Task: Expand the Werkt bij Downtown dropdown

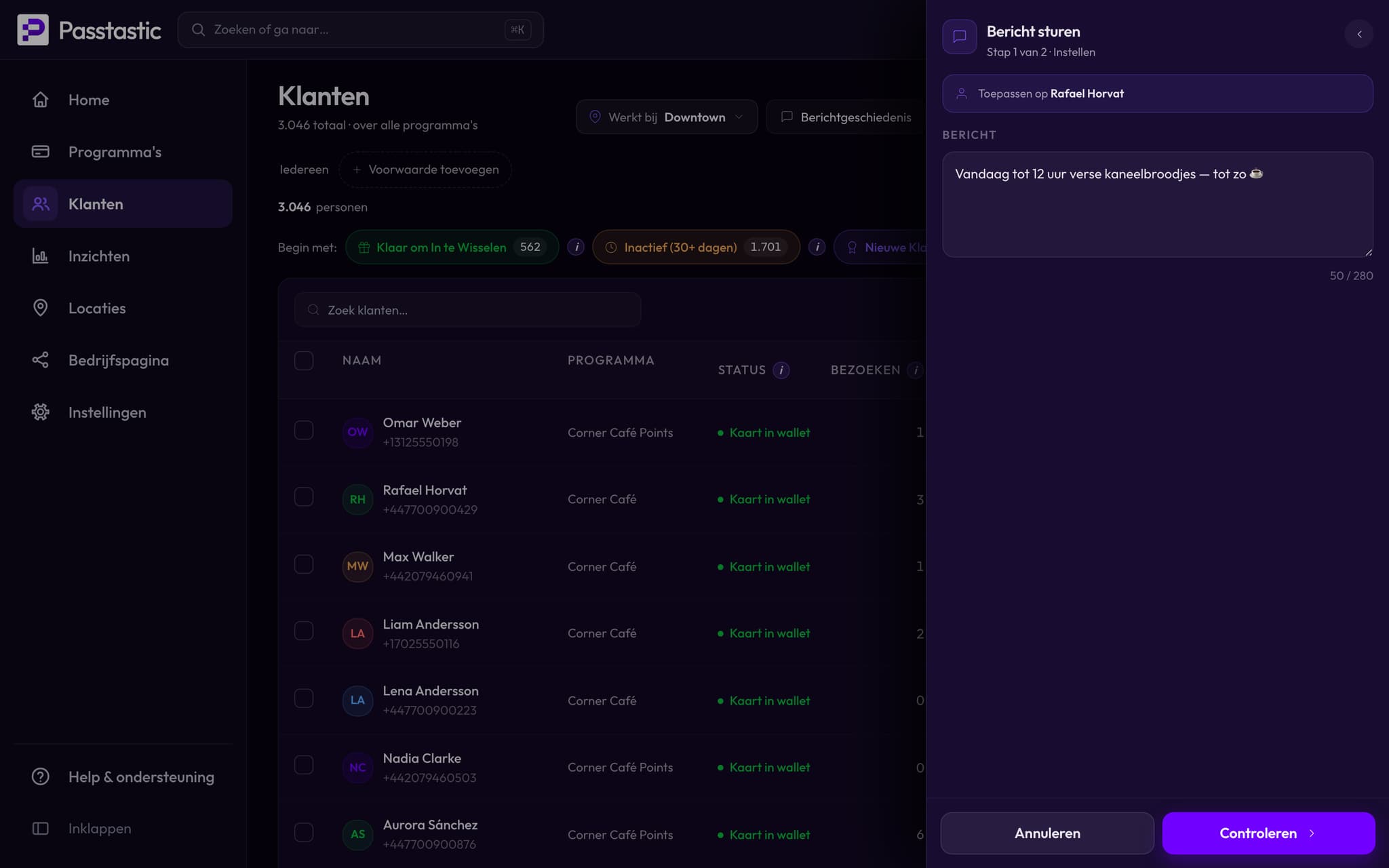Action: 666,117
